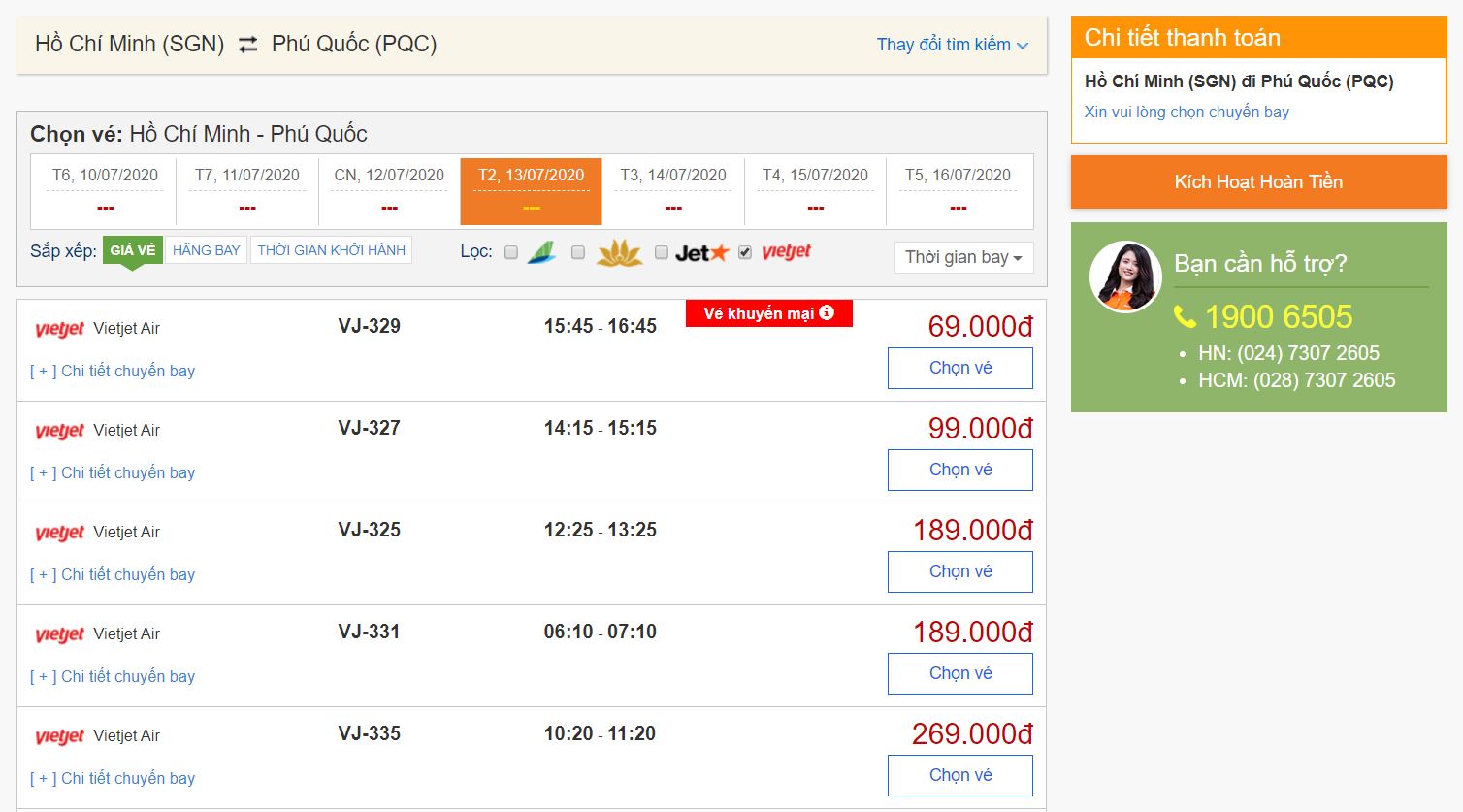Click the swap route arrows icon
Image resolution: width=1463 pixels, height=812 pixels.
click(x=248, y=45)
